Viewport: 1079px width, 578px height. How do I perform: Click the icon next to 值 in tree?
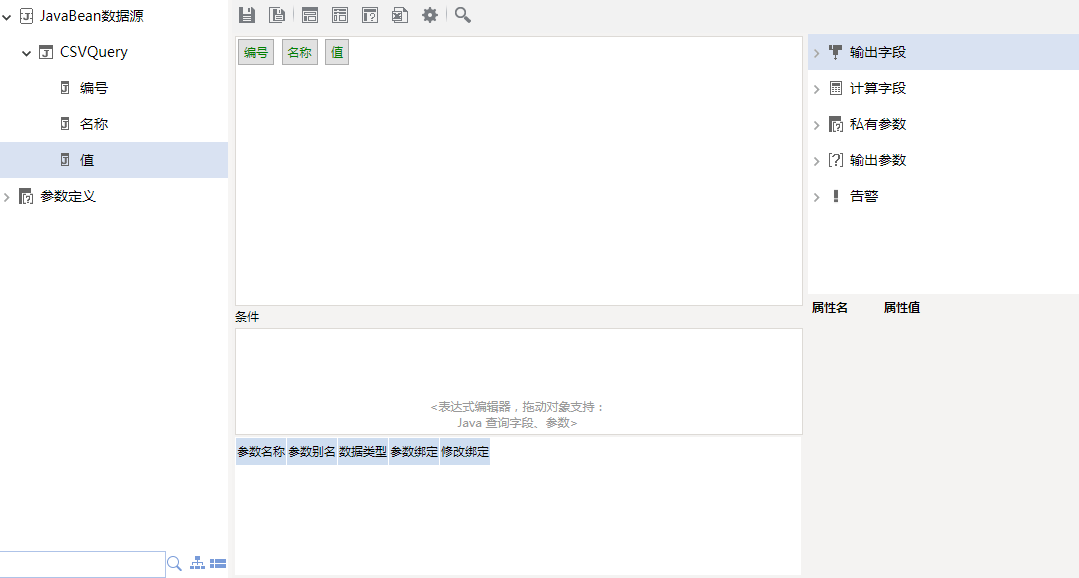(65, 160)
